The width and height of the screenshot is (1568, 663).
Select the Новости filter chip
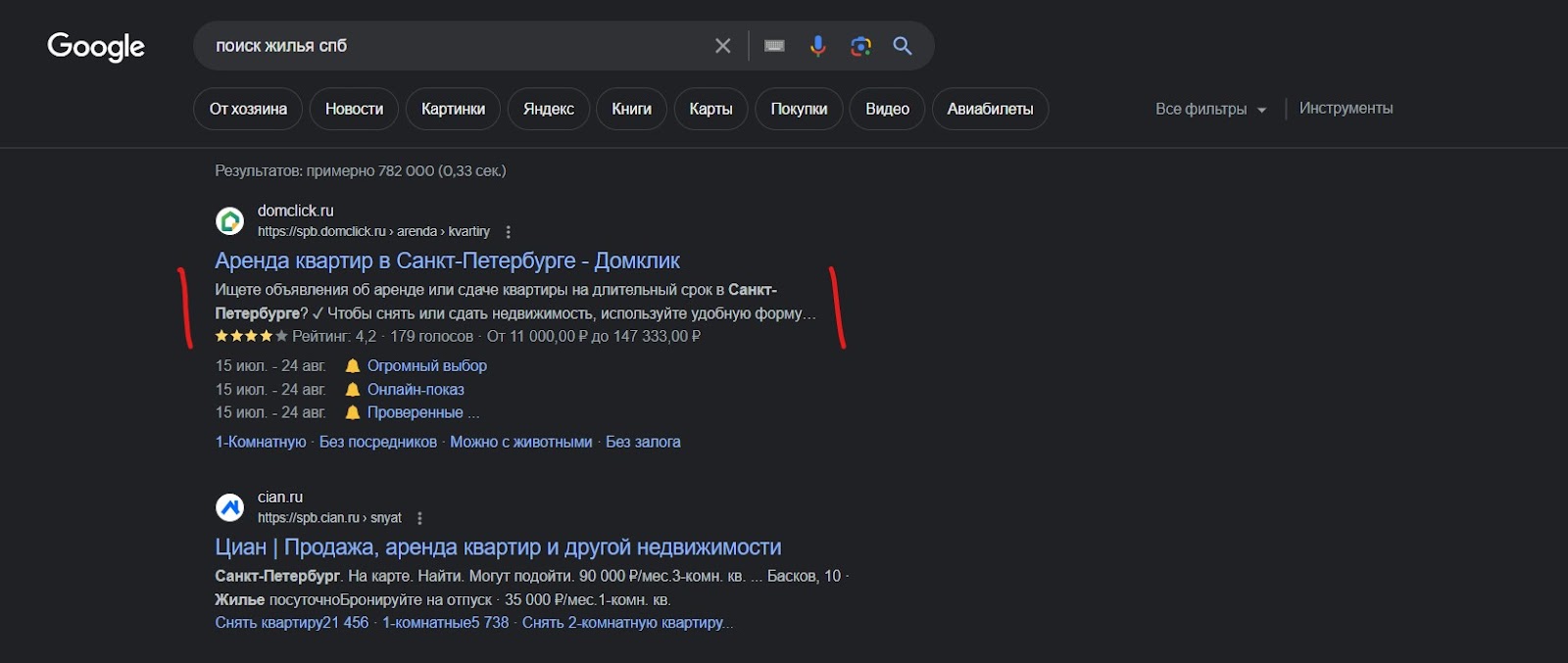[354, 109]
